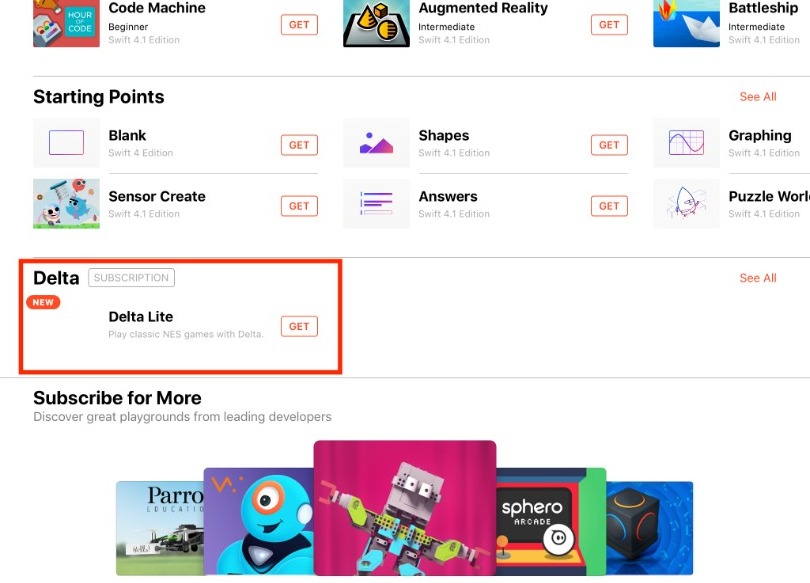Get the Code Machine playground

tap(299, 25)
